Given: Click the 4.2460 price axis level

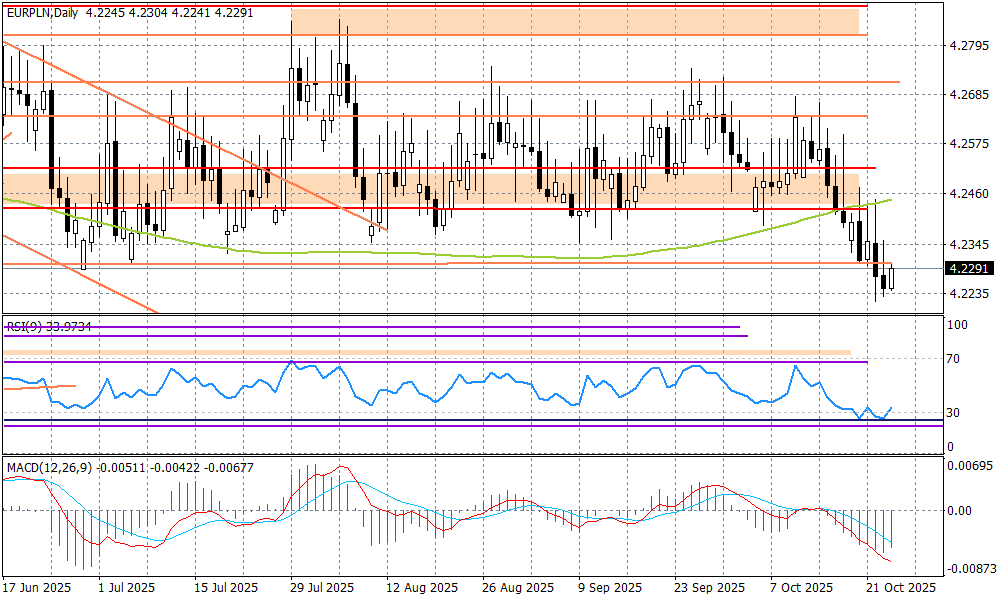Looking at the screenshot, I should [968, 193].
